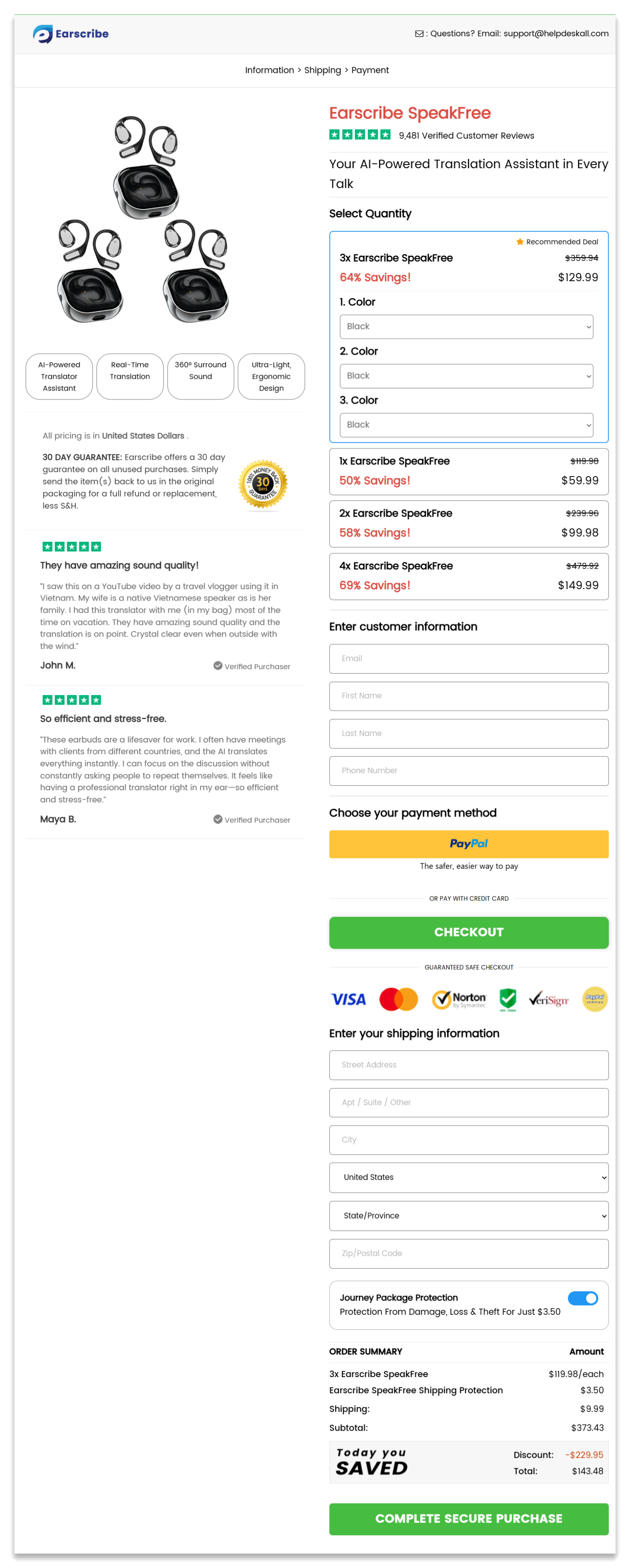This screenshot has width=630, height=1568.
Task: Open the United States country dropdown
Action: pos(469,1178)
